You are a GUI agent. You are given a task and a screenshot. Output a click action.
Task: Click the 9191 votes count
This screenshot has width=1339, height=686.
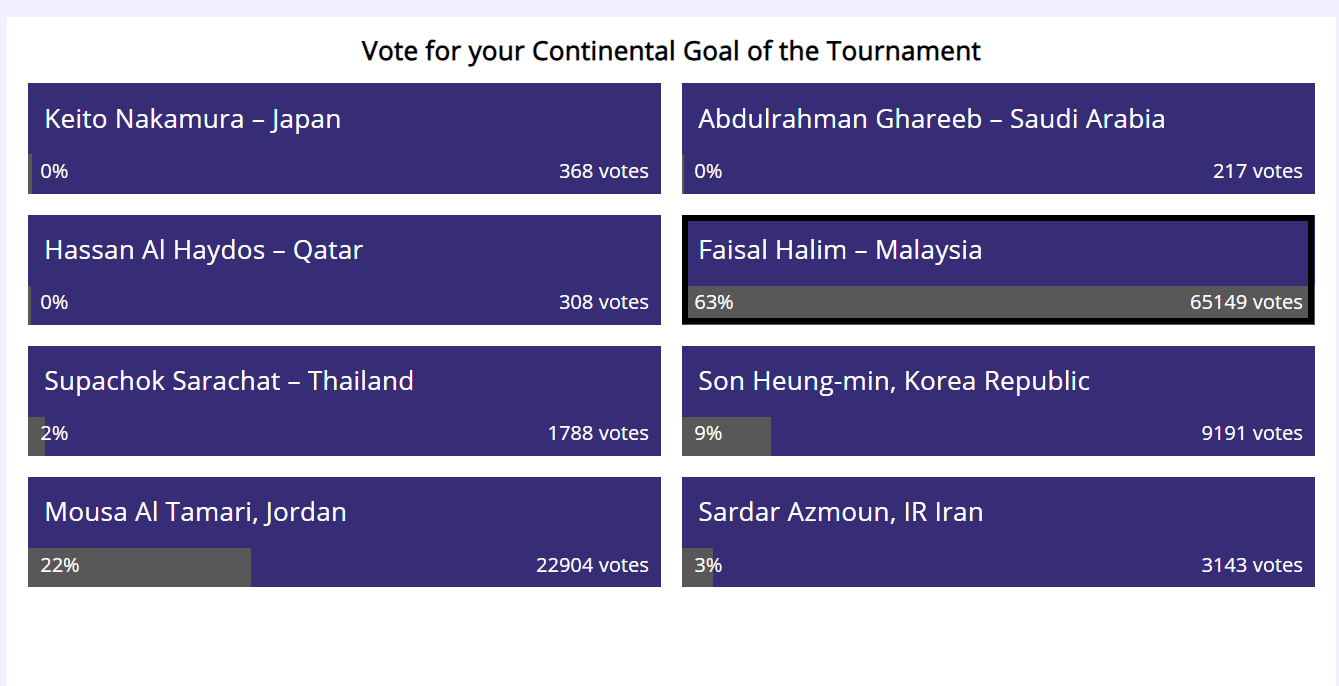pyautogui.click(x=1252, y=433)
